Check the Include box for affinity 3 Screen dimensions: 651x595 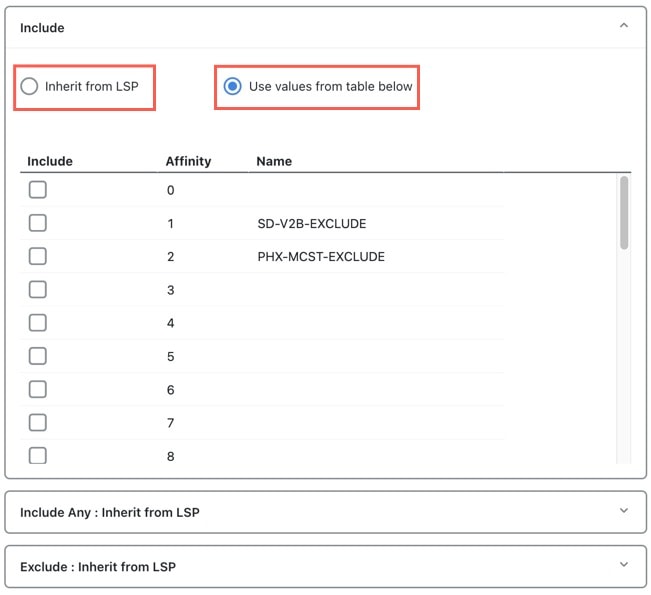(x=38, y=289)
